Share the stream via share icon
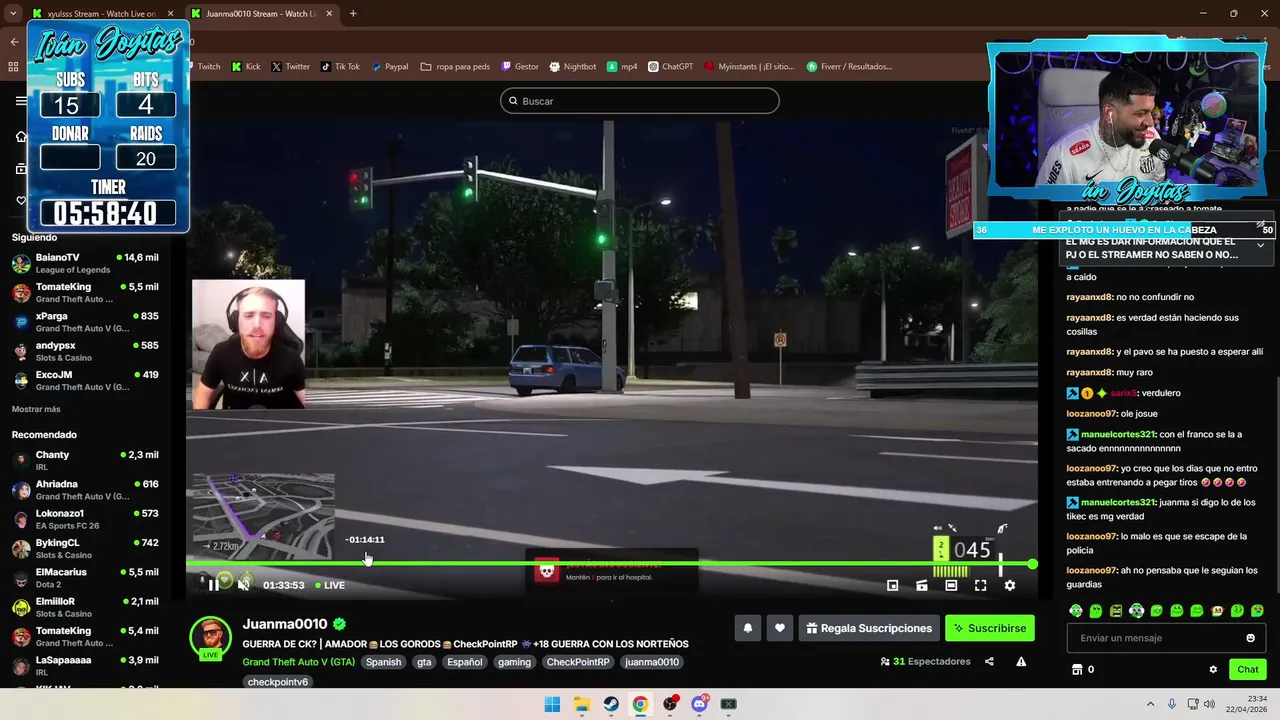 (989, 661)
